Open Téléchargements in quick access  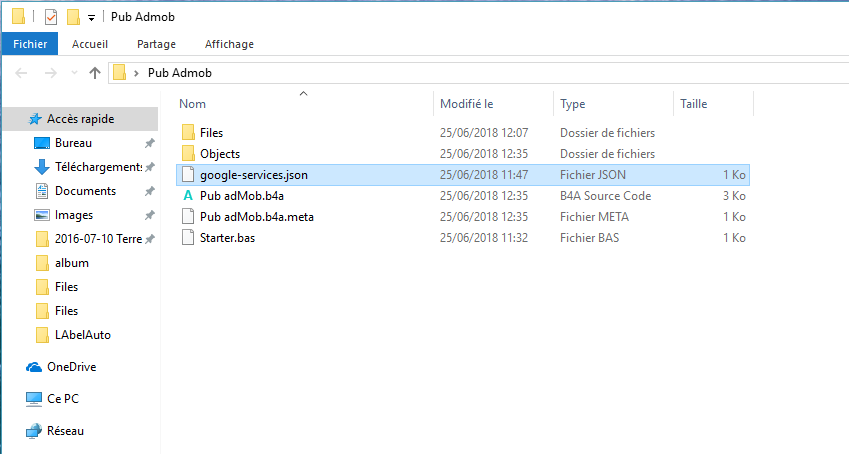click(97, 167)
